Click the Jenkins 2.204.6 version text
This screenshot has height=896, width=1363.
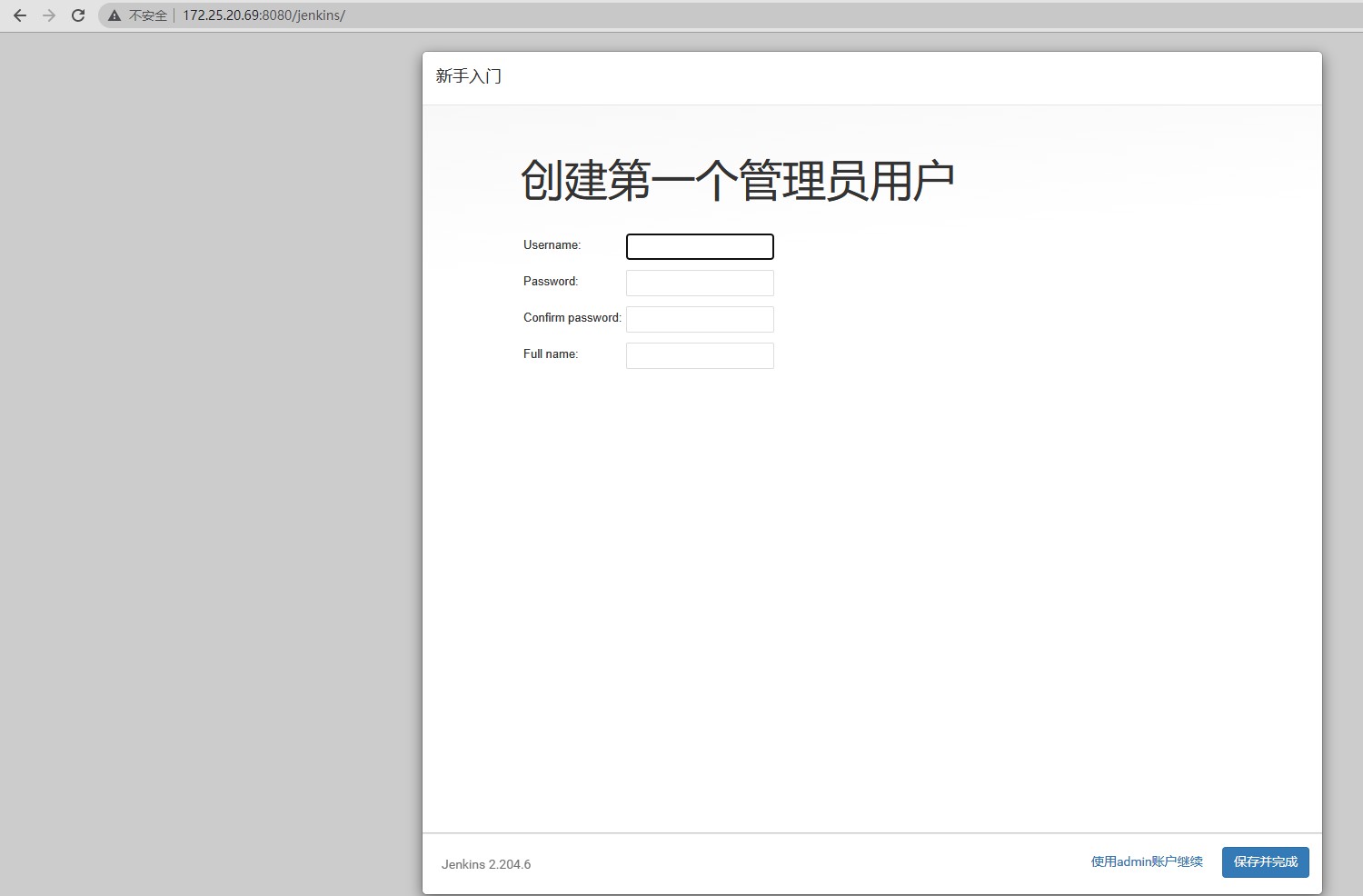pos(486,864)
